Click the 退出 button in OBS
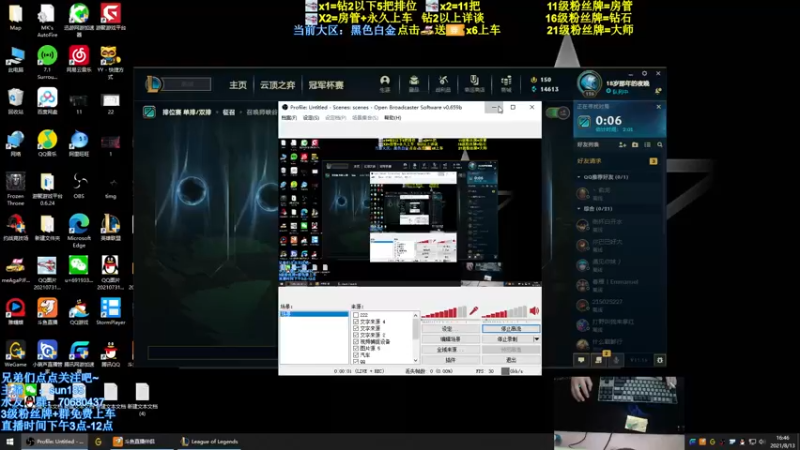Image resolution: width=800 pixels, height=450 pixels. (x=511, y=360)
